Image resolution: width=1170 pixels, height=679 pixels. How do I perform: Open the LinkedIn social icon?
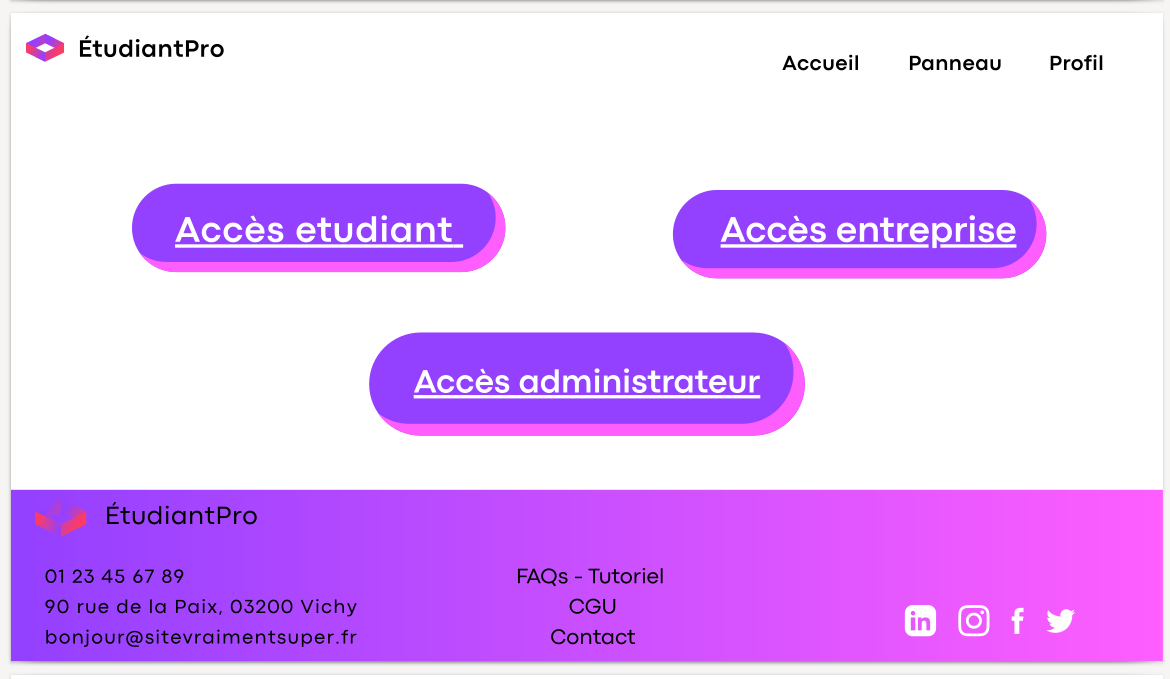920,621
